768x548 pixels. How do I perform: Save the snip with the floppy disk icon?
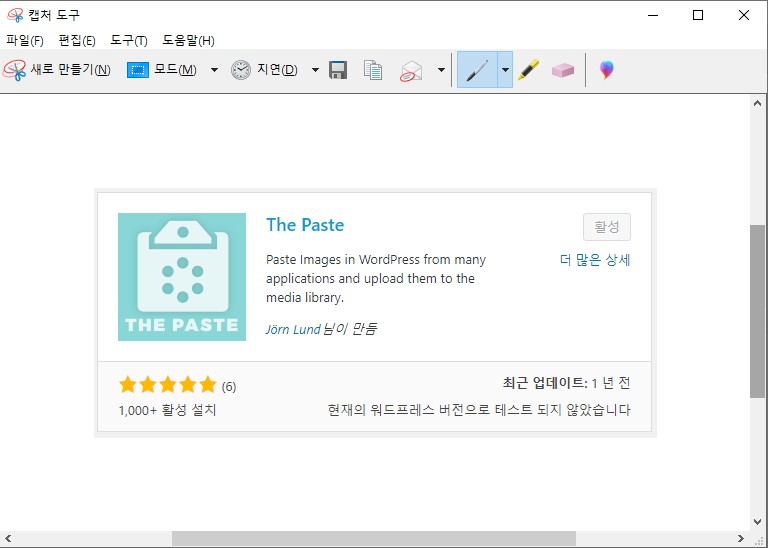point(338,70)
